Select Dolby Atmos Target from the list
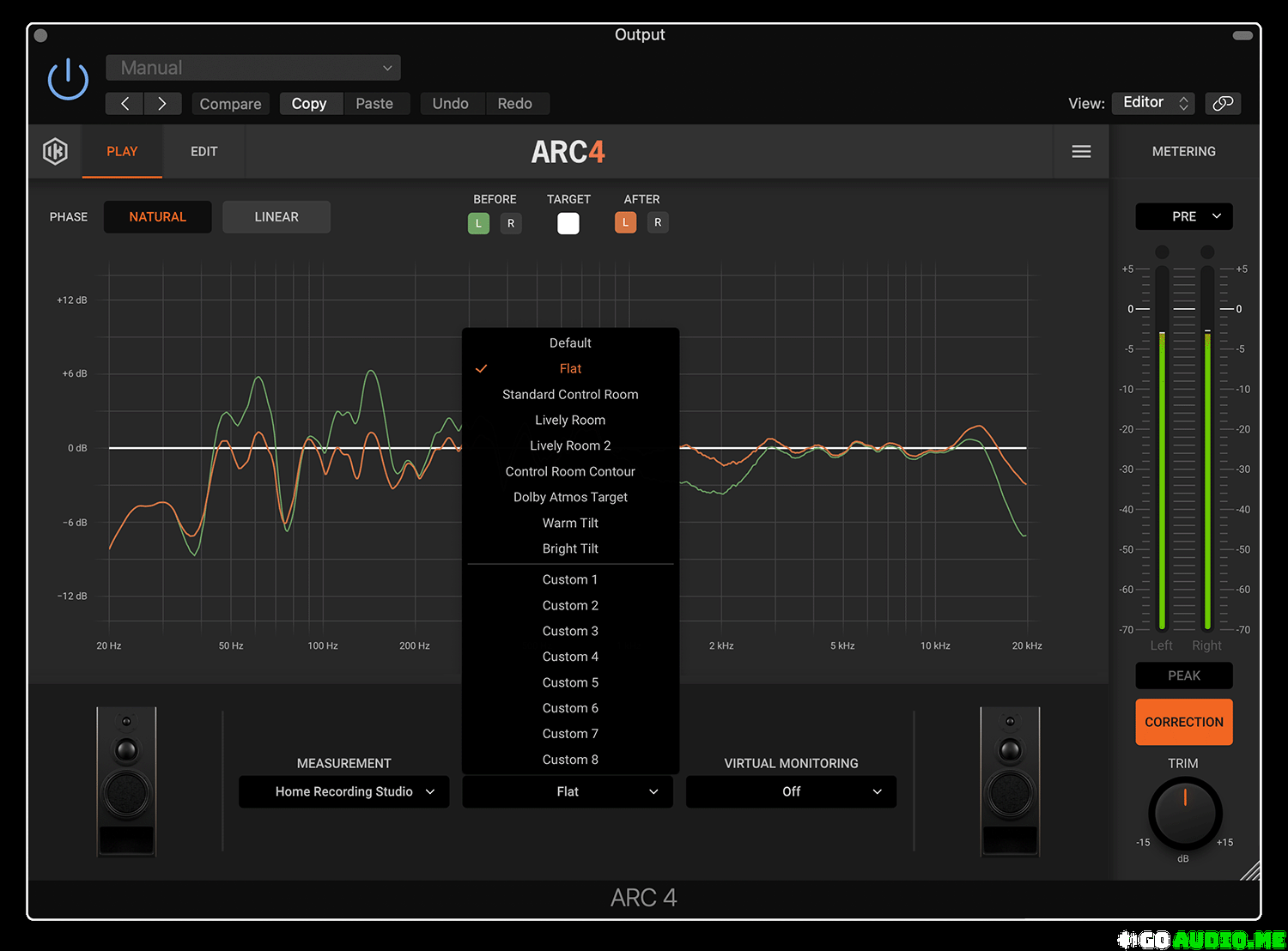This screenshot has width=1288, height=951. [x=570, y=497]
